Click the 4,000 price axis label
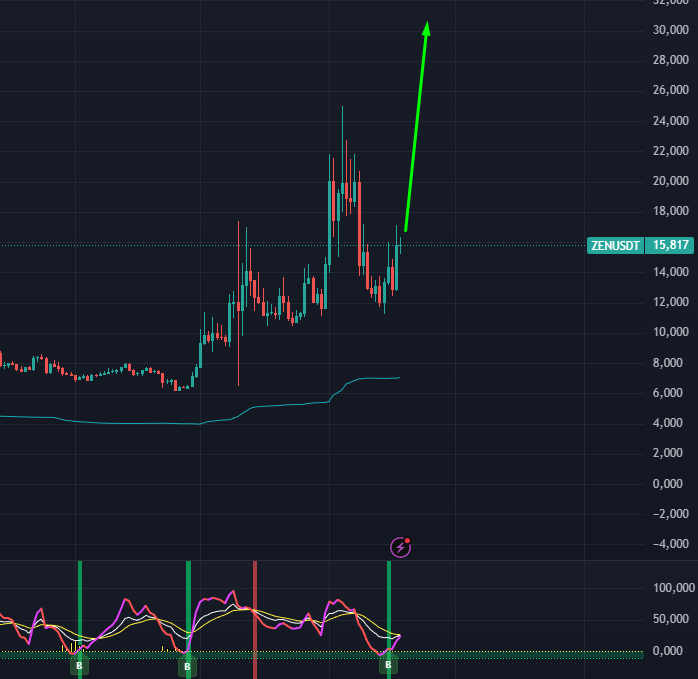 pos(670,423)
